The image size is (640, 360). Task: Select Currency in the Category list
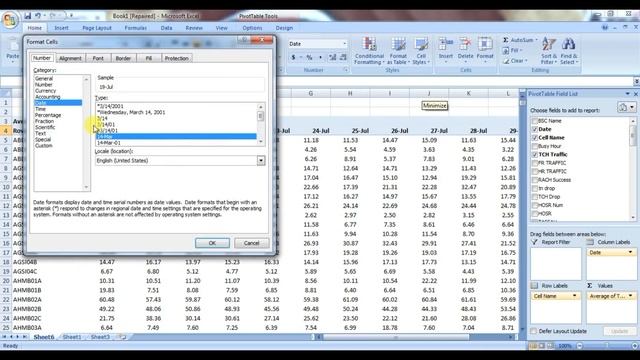(x=45, y=91)
